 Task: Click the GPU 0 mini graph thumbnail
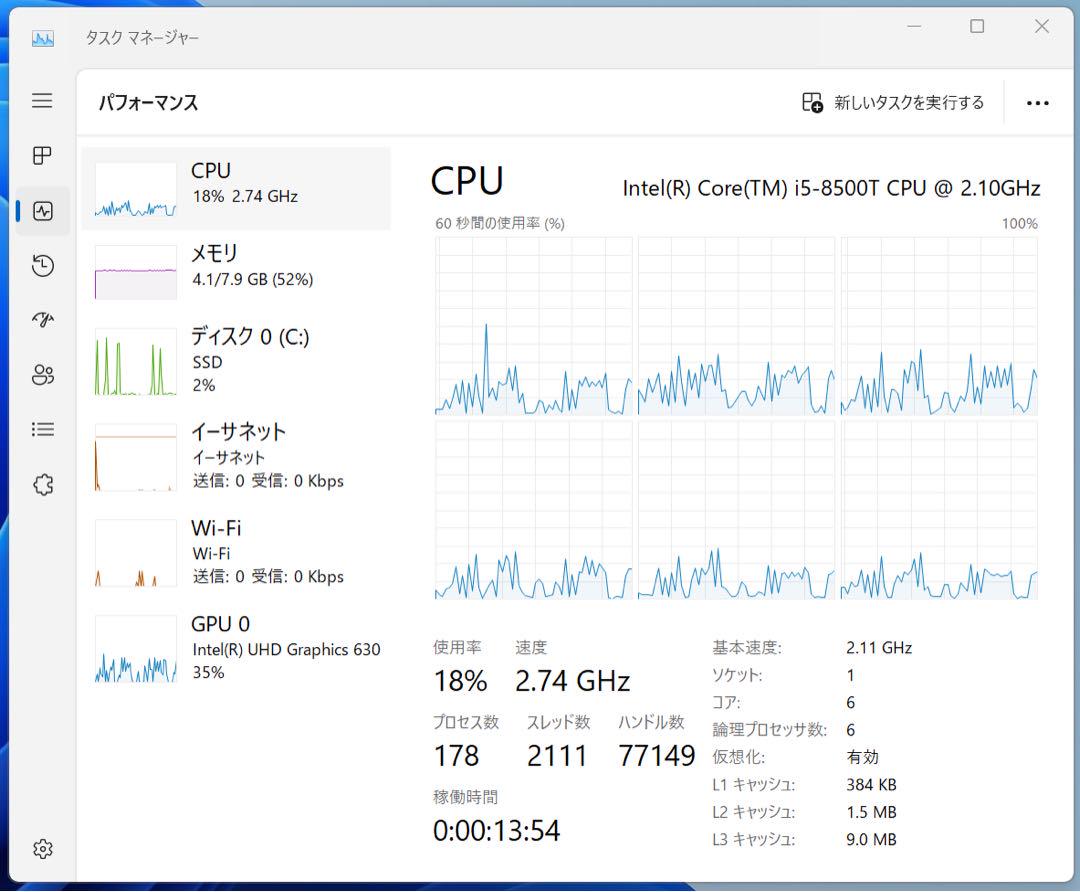tap(136, 649)
